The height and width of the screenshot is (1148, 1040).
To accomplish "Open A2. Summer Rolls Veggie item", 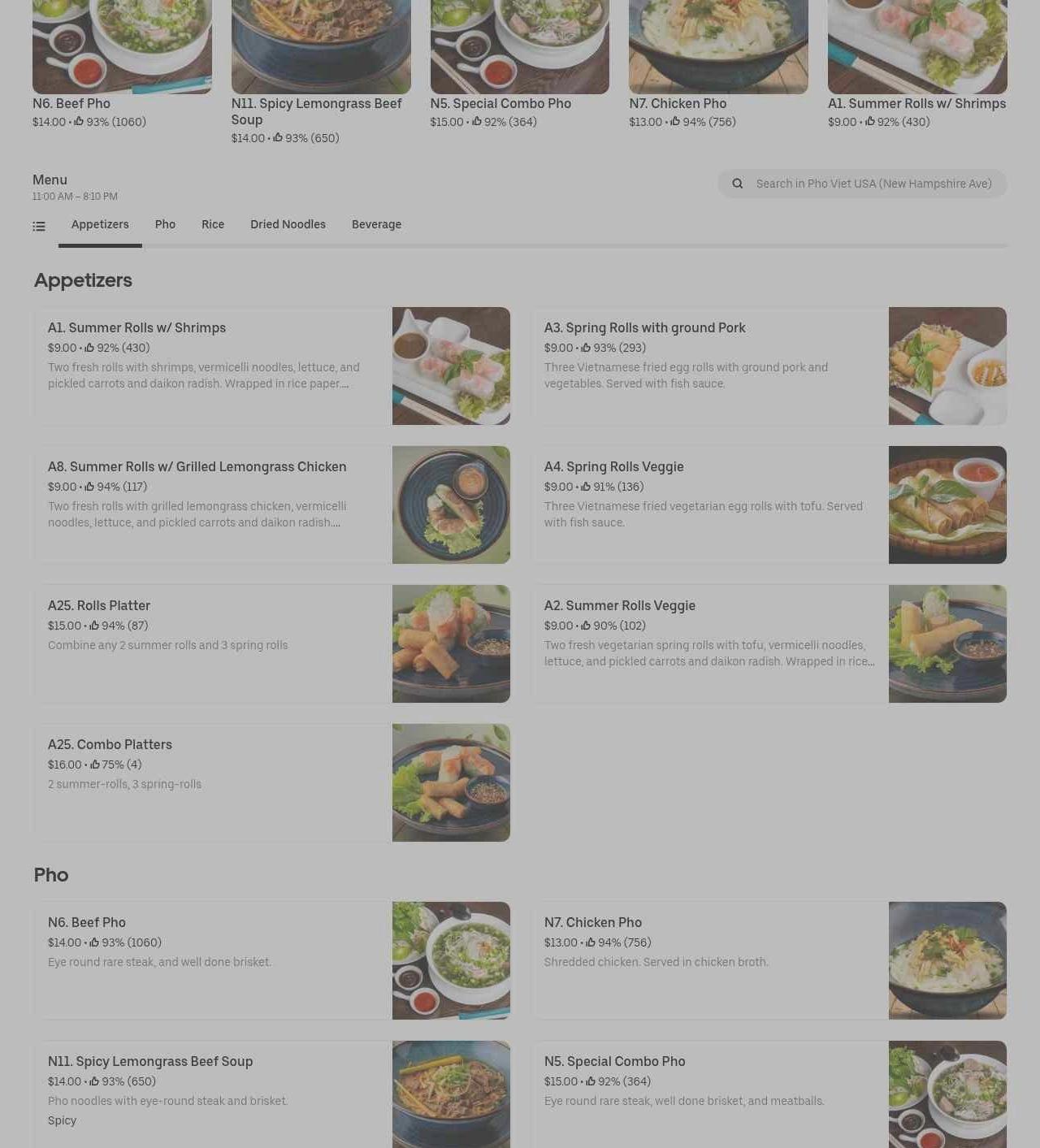I will pyautogui.click(x=769, y=643).
